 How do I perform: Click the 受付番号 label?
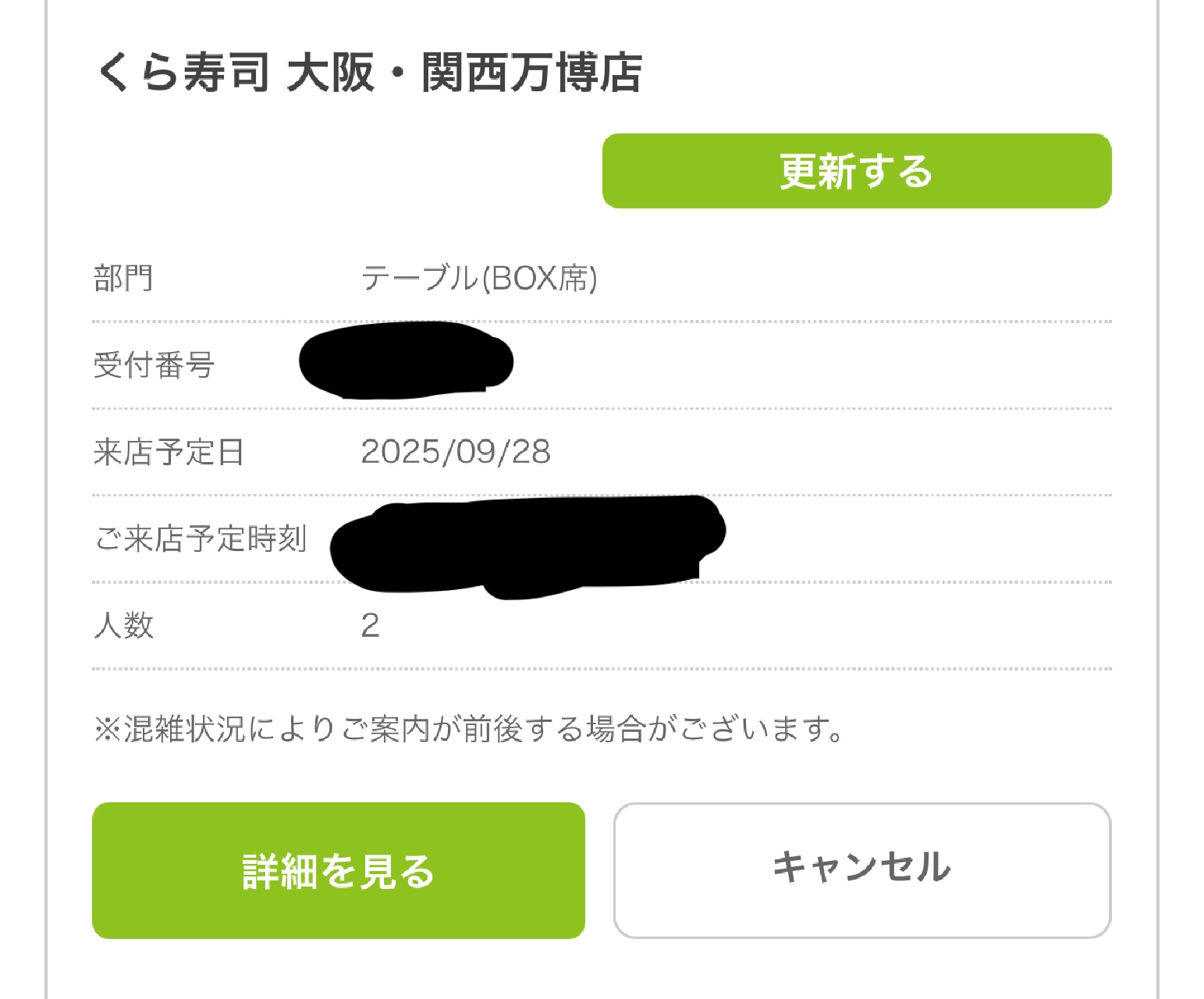pyautogui.click(x=154, y=364)
